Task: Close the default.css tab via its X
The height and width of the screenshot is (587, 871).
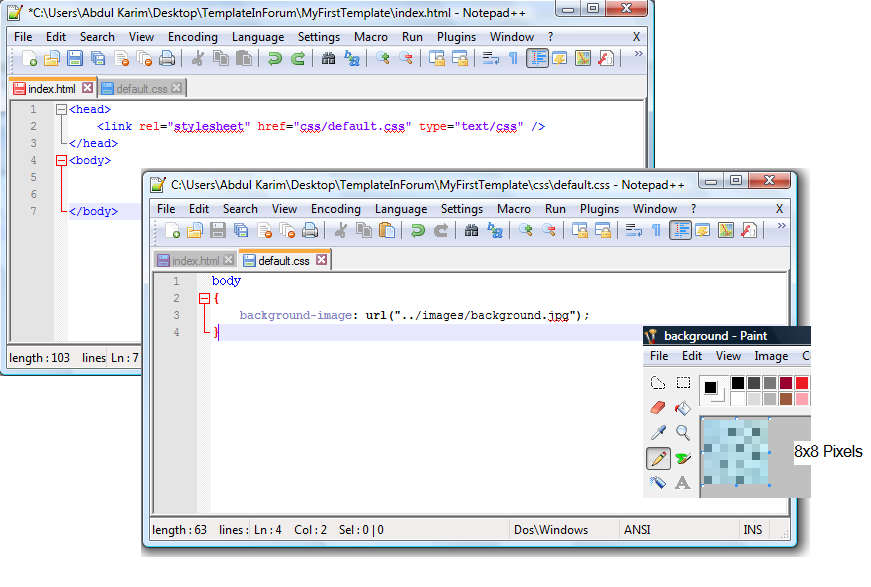Action: coord(321,260)
